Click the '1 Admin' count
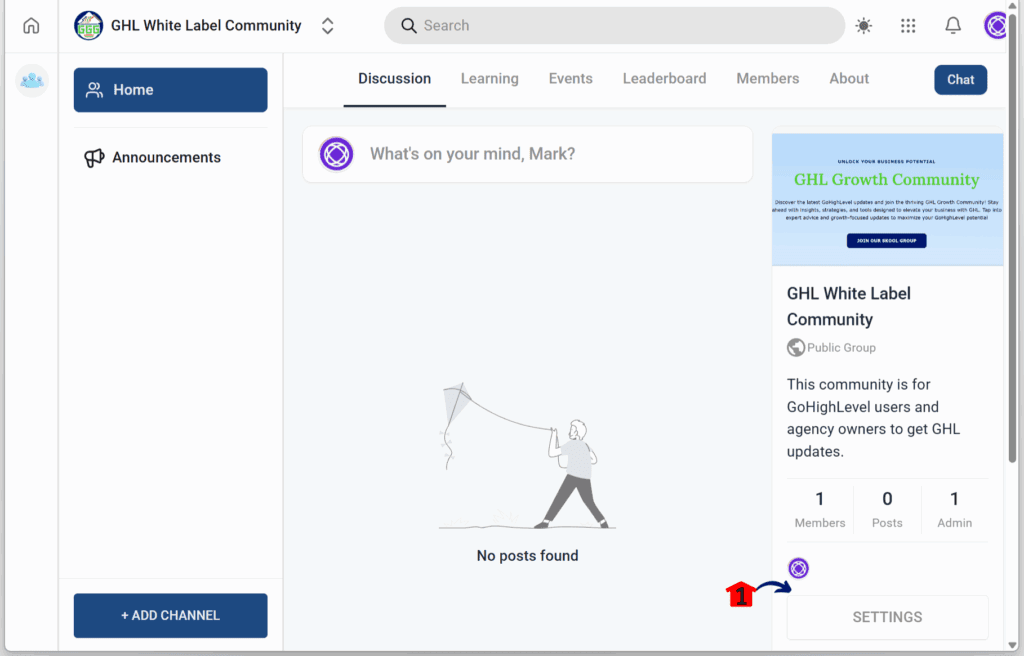The image size is (1024, 656). (954, 510)
